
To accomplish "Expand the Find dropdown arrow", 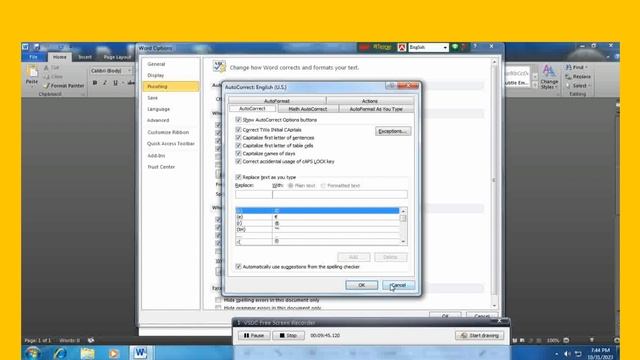I will coord(587,67).
